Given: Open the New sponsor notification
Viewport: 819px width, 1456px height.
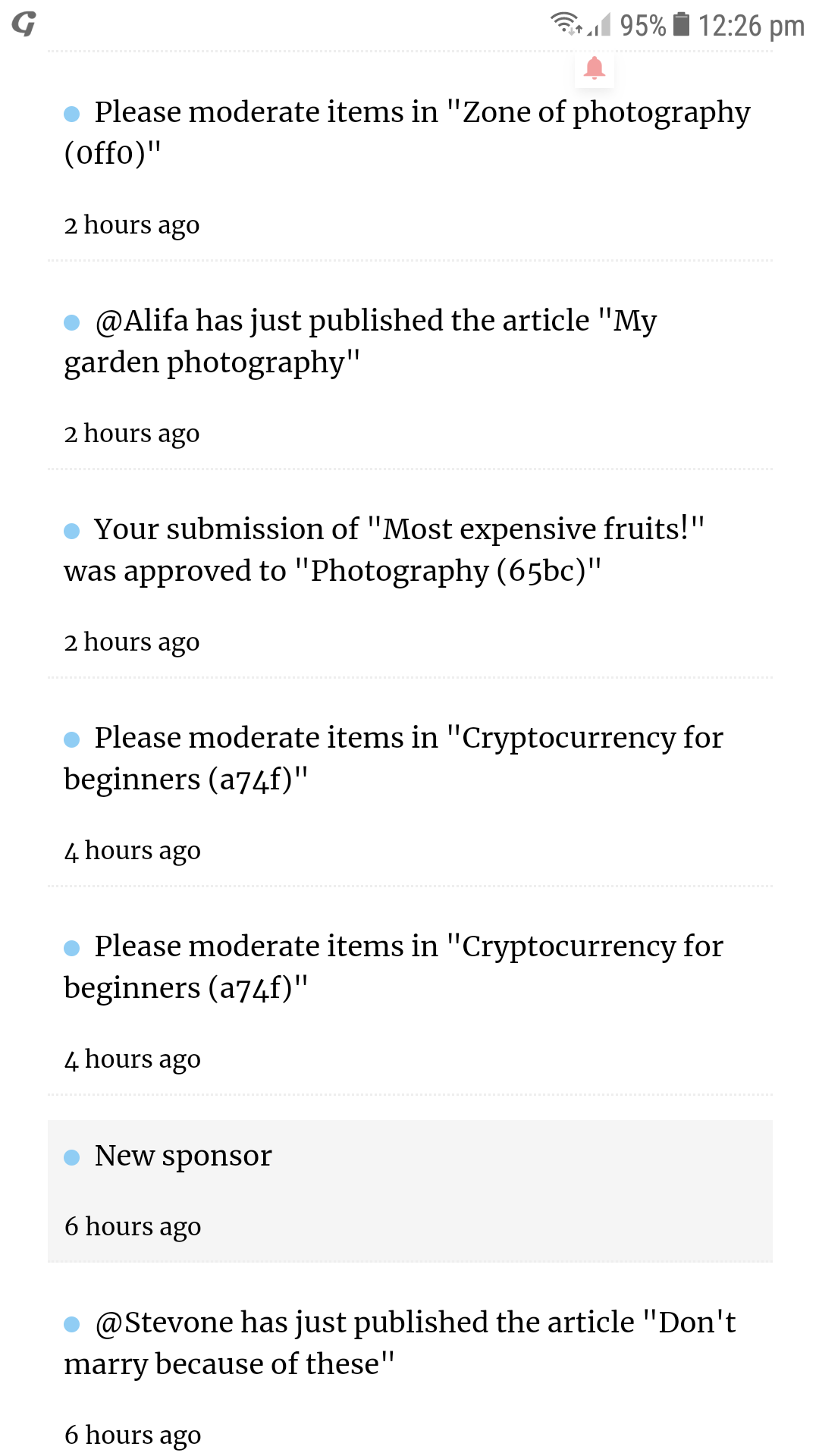Looking at the screenshot, I should point(409,1191).
